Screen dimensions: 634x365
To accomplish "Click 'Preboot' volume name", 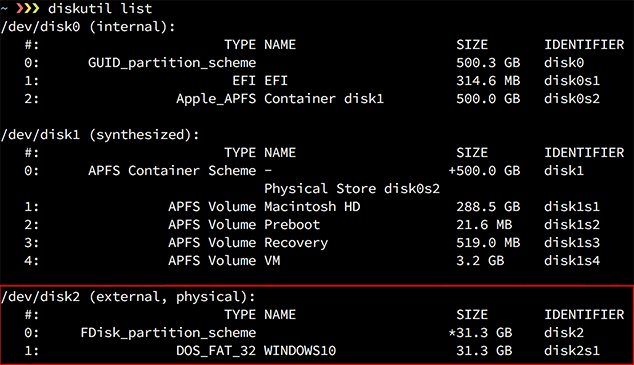I will tap(292, 224).
